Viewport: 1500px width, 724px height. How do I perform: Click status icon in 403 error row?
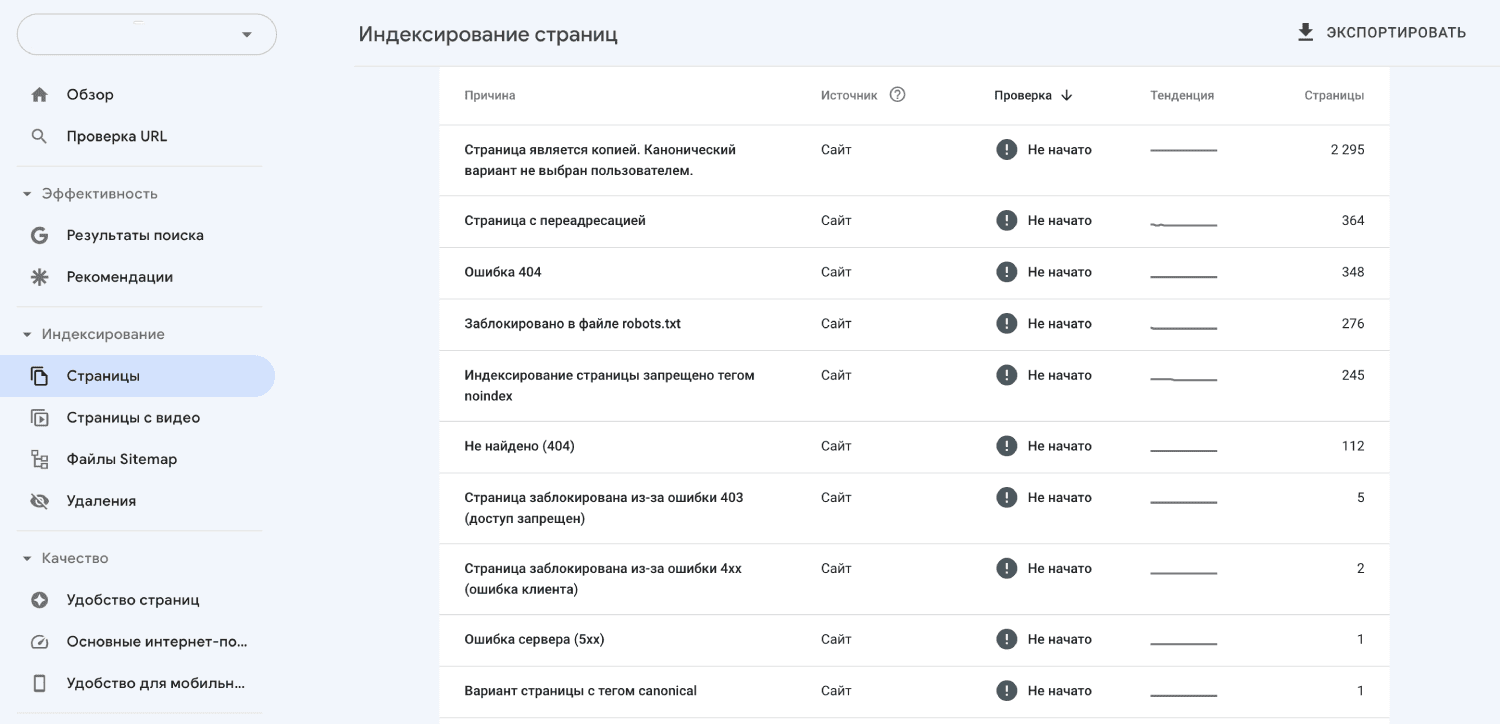(x=1007, y=497)
